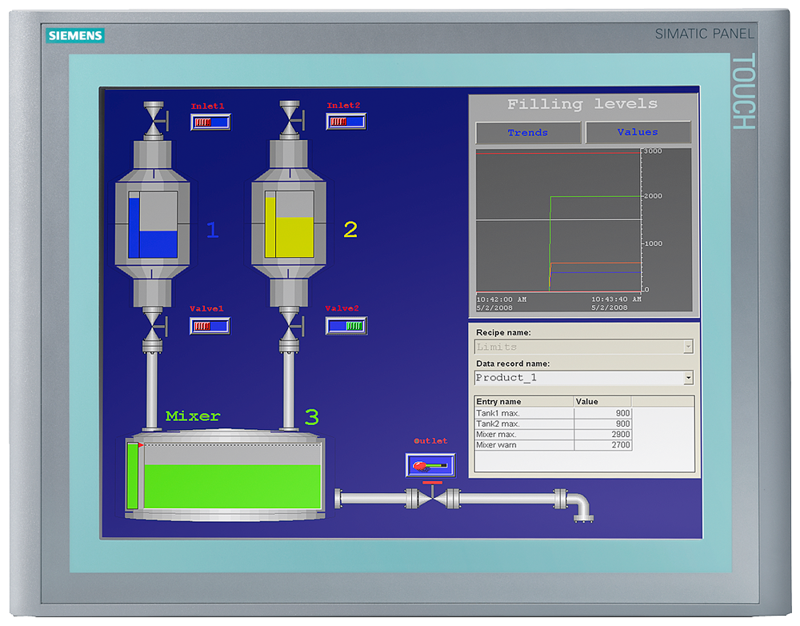Viewport: 800px width, 626px height.
Task: Open the Recipe name dropdown arrow
Action: point(688,347)
